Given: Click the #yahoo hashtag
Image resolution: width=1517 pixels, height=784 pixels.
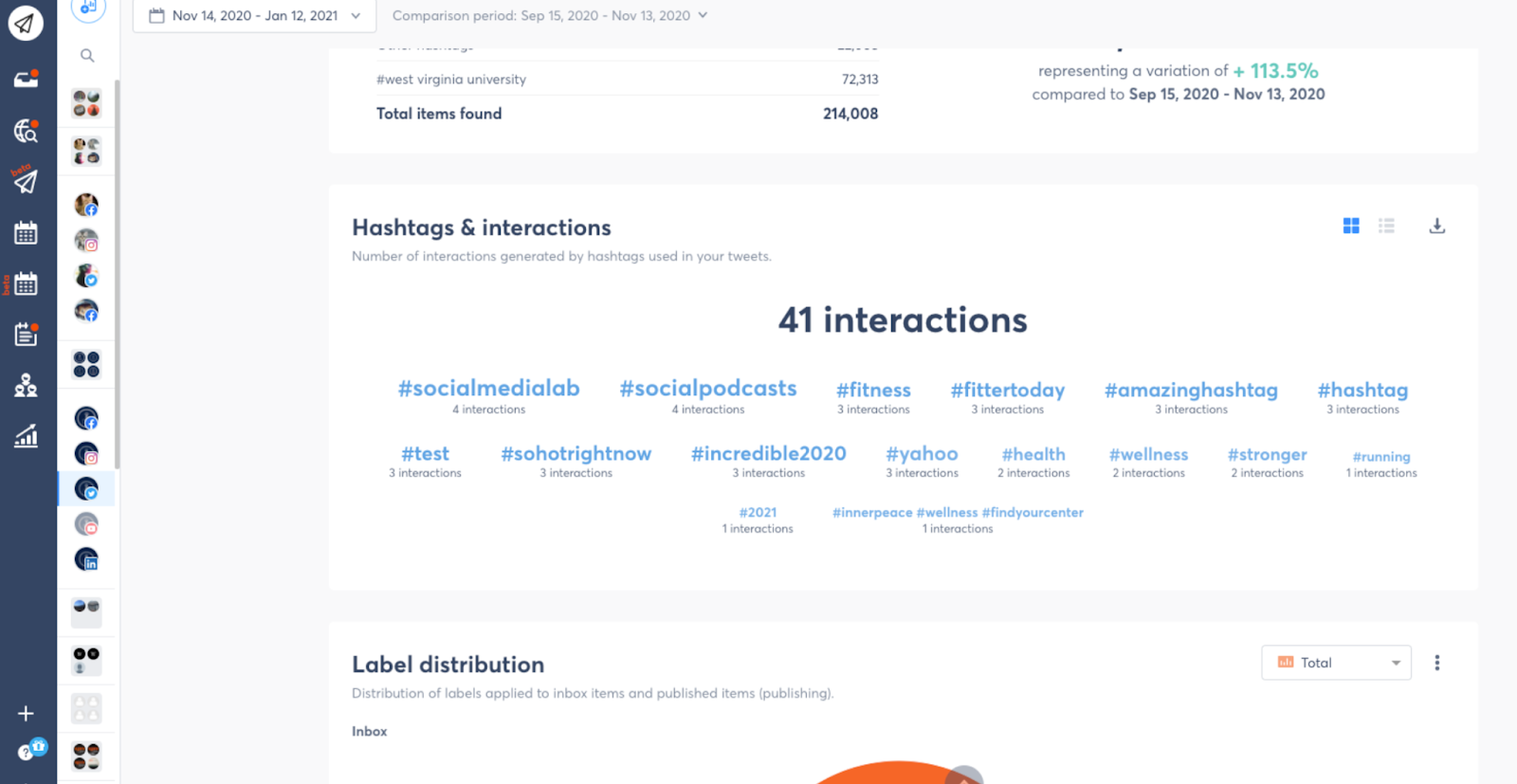Looking at the screenshot, I should 922,454.
